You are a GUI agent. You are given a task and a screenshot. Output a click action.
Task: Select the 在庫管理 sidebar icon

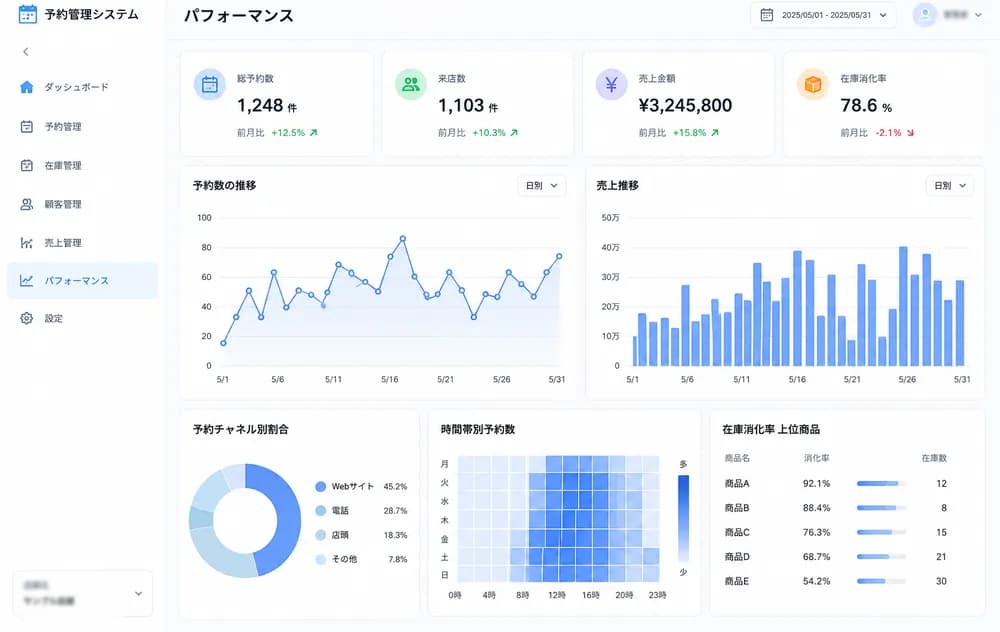[26, 165]
